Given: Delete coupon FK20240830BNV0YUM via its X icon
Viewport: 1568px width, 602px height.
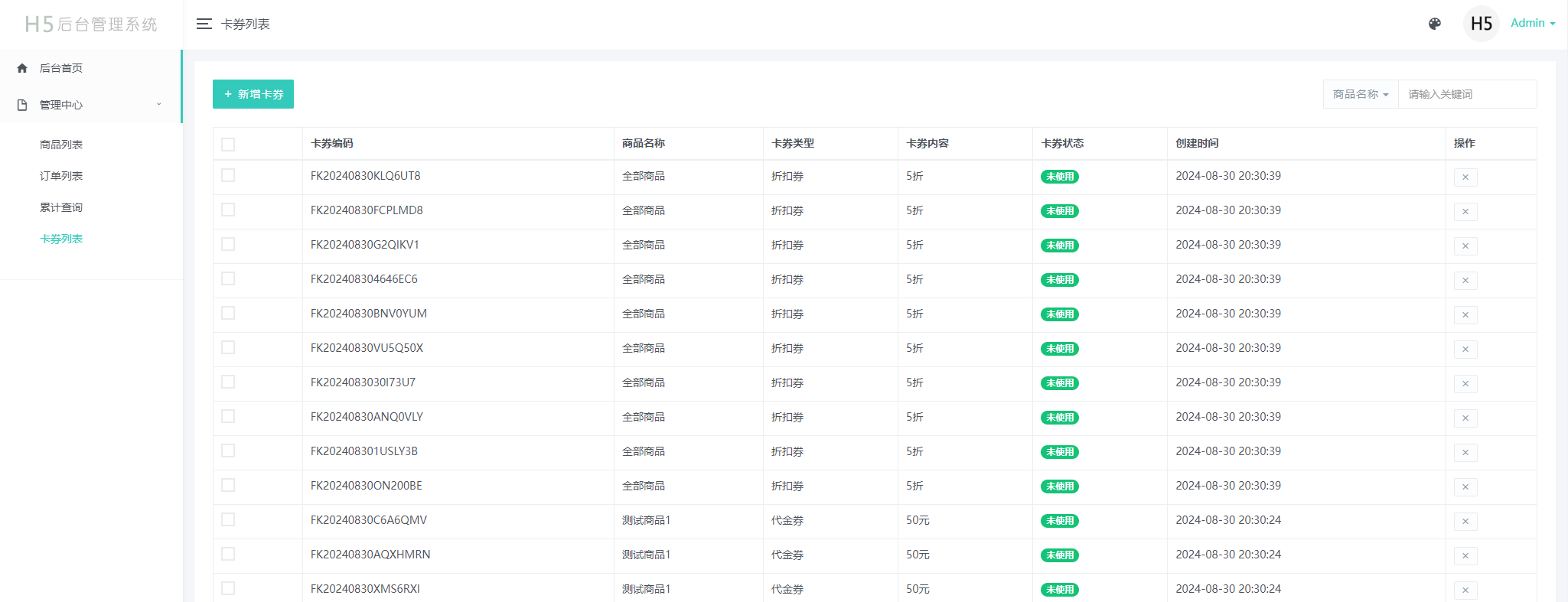Looking at the screenshot, I should [x=1465, y=315].
